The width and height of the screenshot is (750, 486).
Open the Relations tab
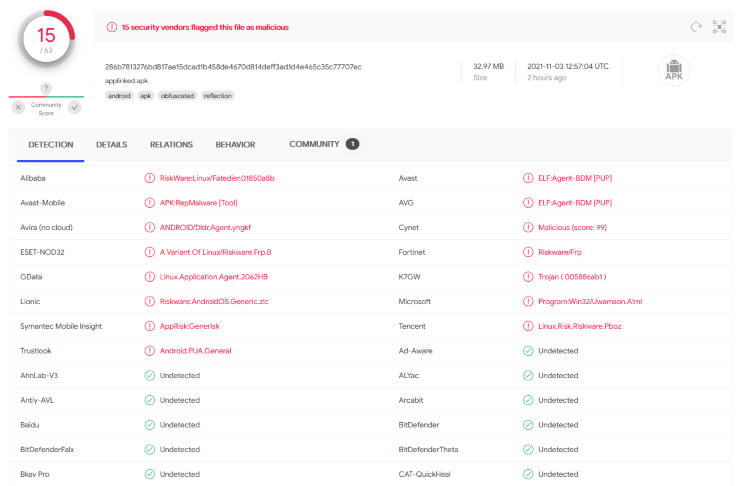coord(171,145)
